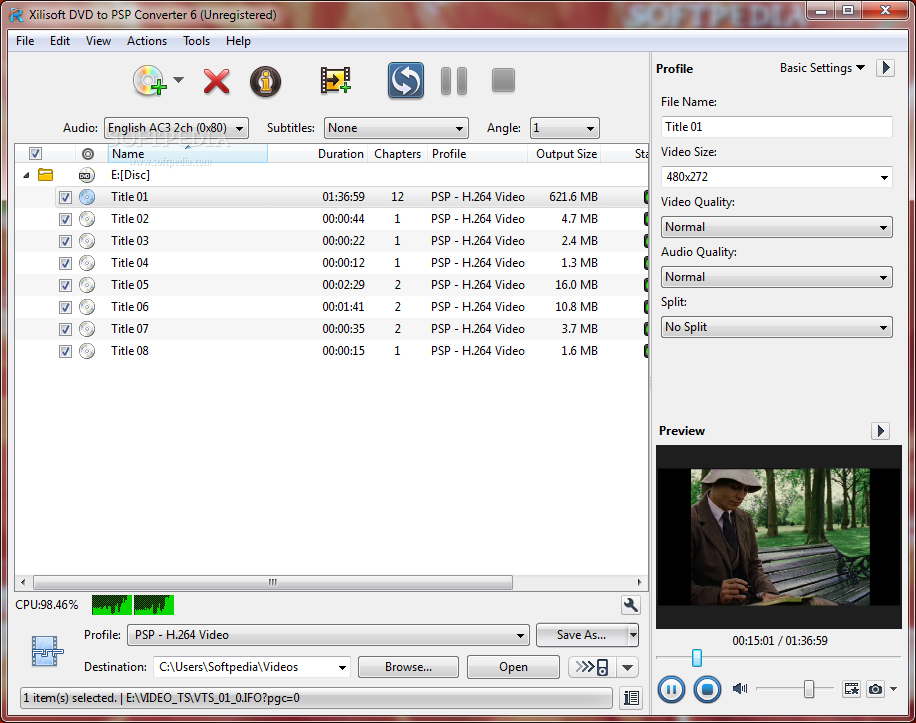The height and width of the screenshot is (723, 916).
Task: Open the Video Size dropdown
Action: tap(776, 177)
